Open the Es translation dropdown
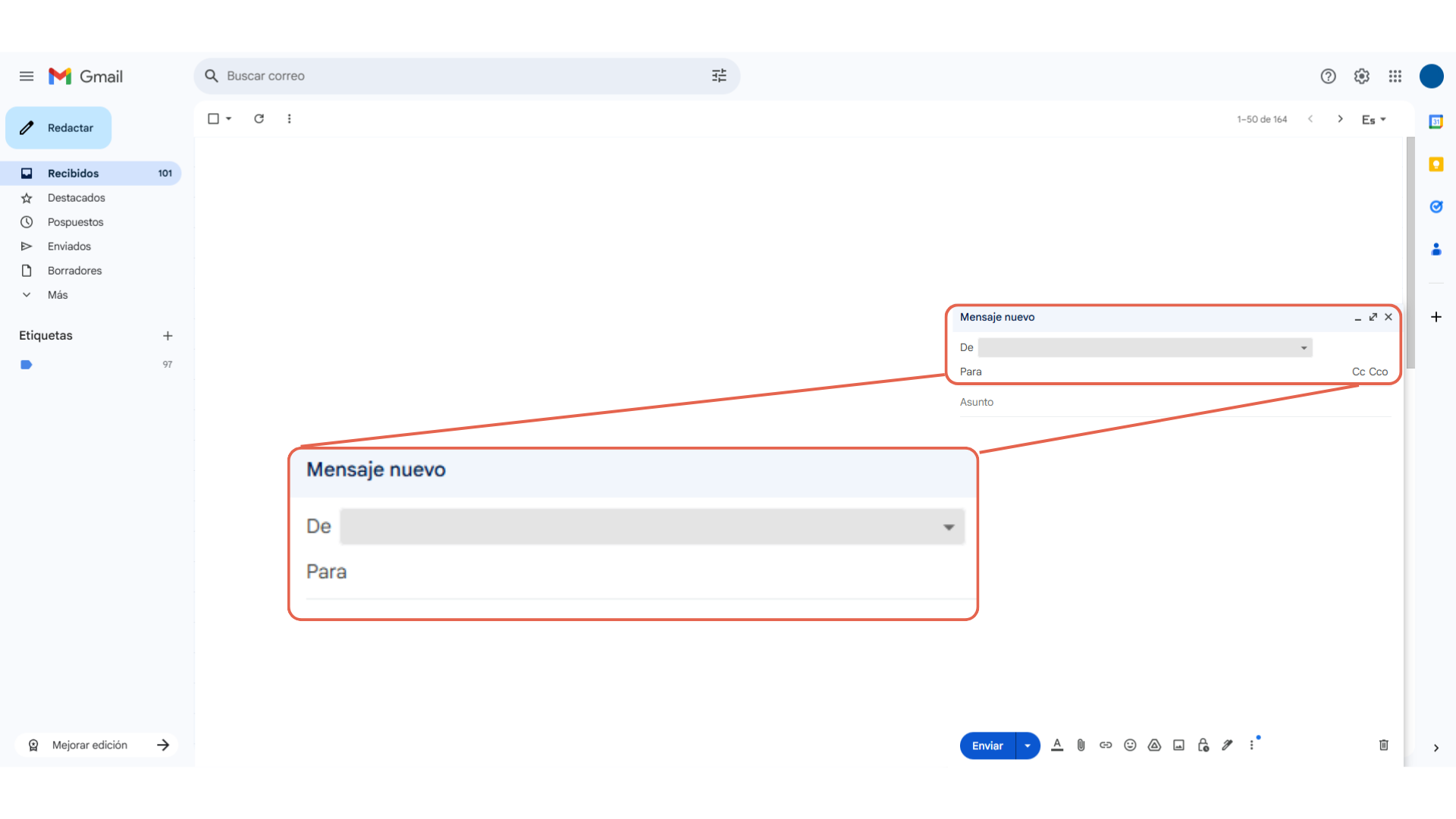This screenshot has height=819, width=1456. [1373, 119]
